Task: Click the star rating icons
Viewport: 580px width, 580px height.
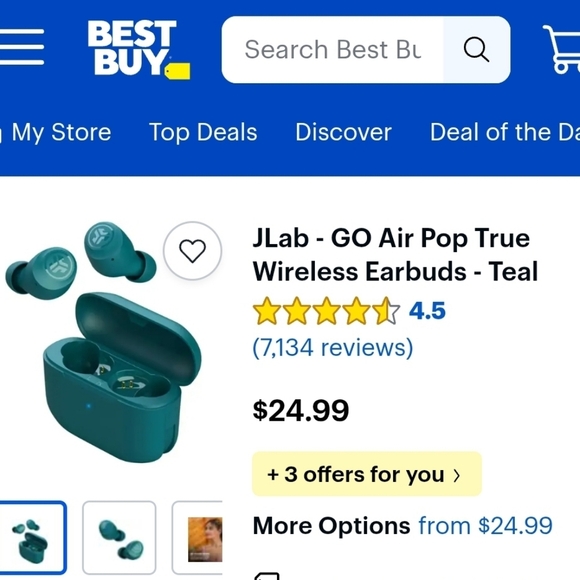Action: tap(326, 311)
